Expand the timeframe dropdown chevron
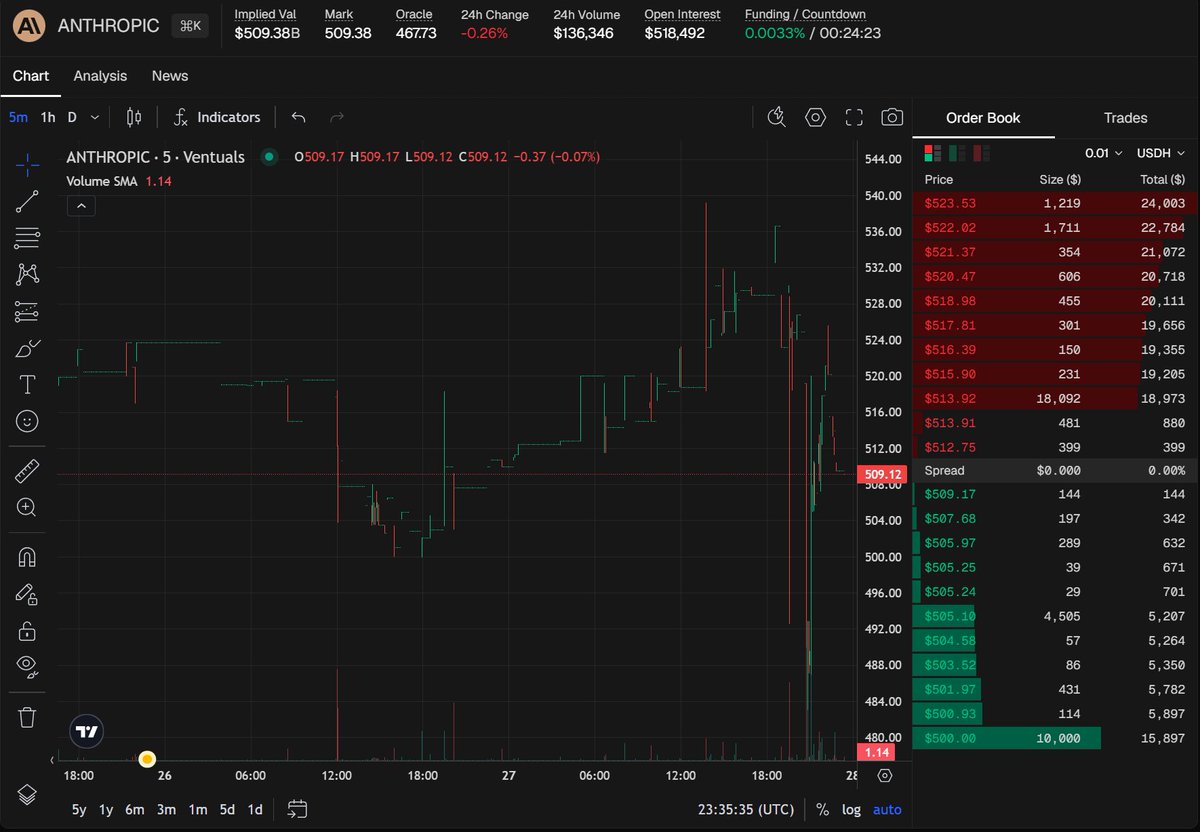1200x832 pixels. pyautogui.click(x=95, y=117)
